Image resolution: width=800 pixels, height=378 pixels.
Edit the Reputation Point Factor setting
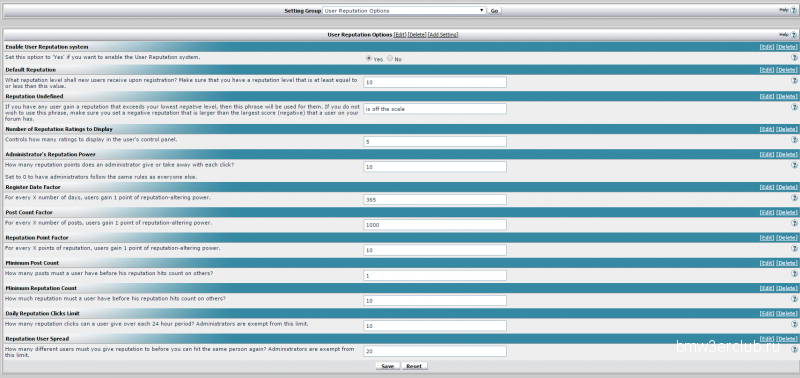tap(767, 238)
